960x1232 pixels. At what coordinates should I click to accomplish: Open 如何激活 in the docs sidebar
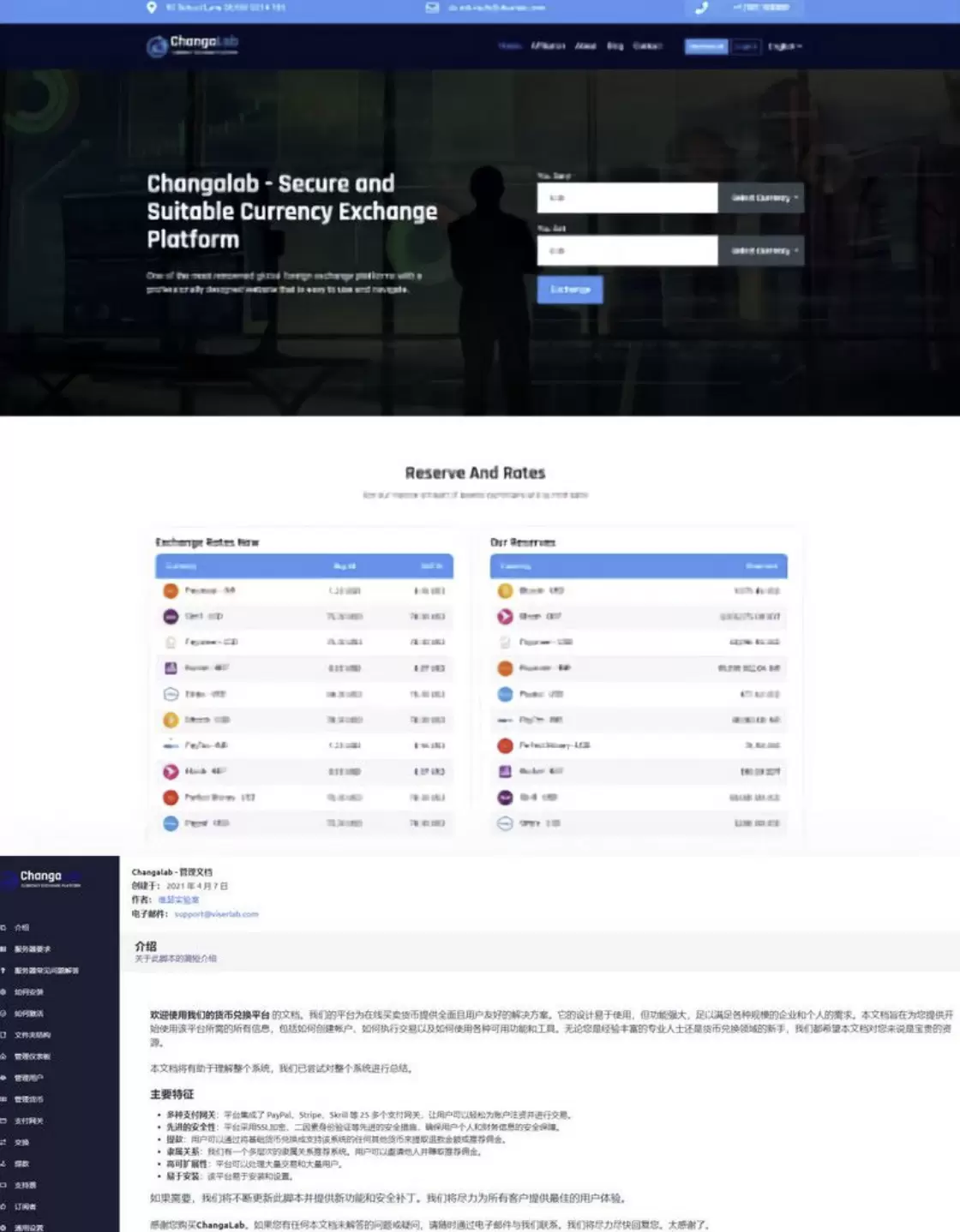[28, 1014]
